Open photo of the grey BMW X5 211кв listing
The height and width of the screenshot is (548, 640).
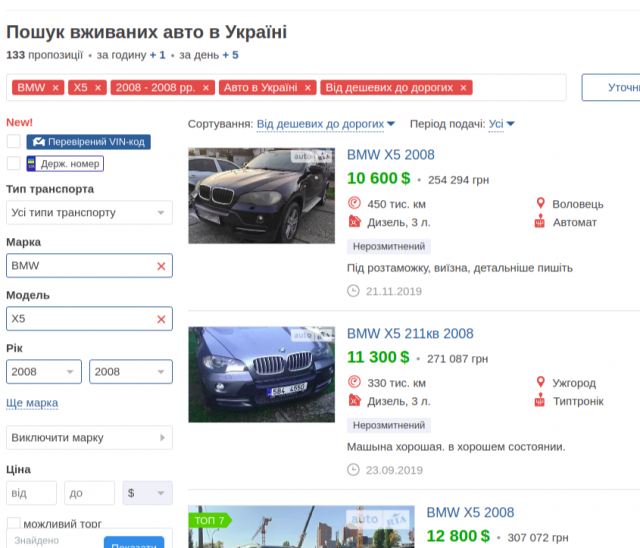pos(262,375)
